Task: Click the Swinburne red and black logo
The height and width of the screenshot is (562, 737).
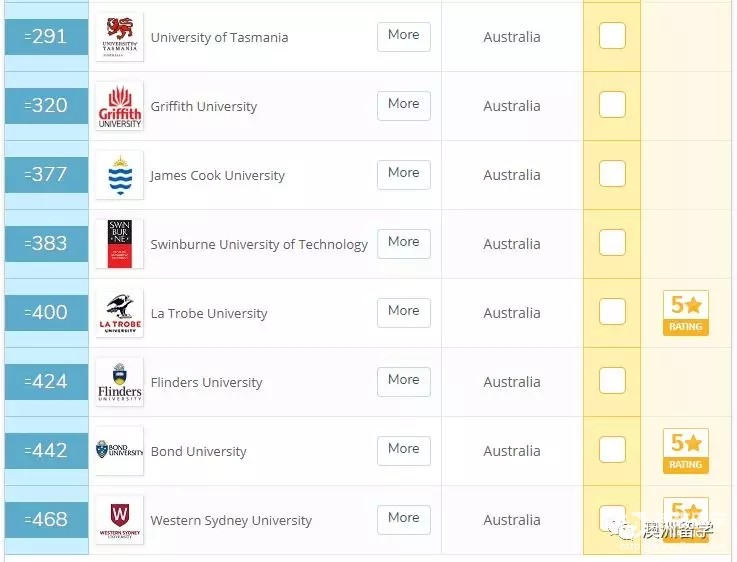Action: point(119,244)
